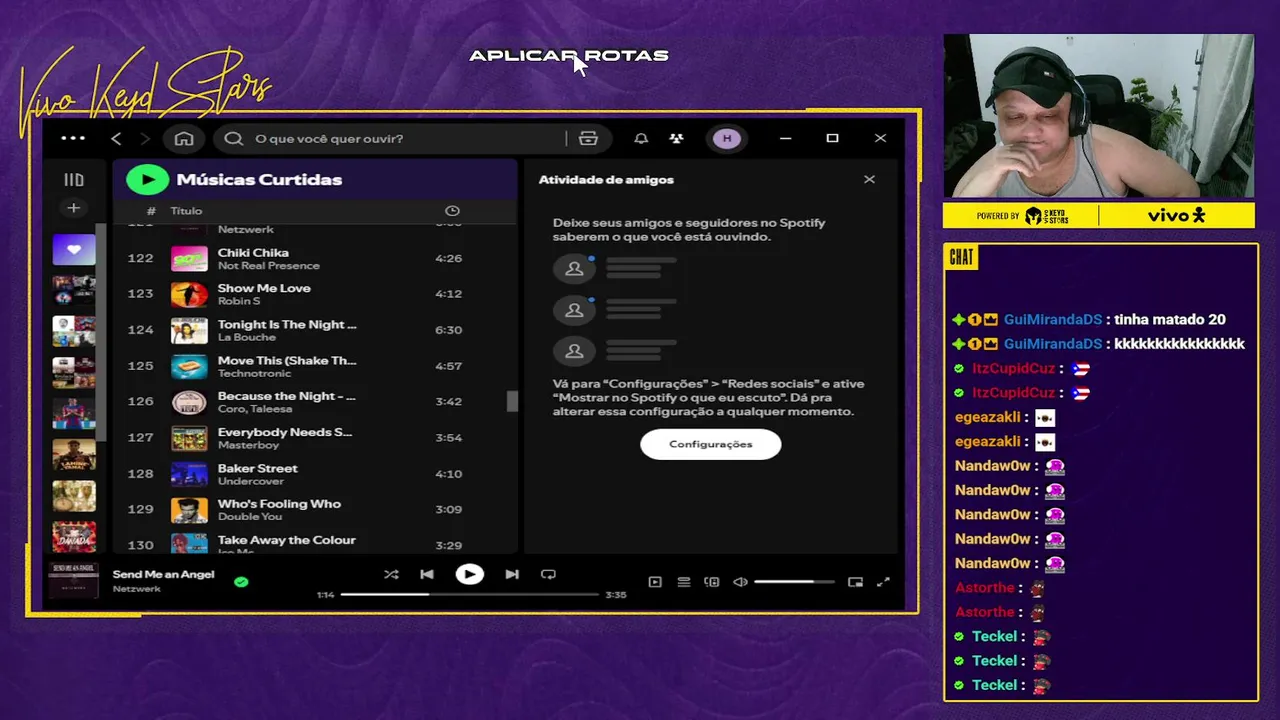Mute with the volume speaker icon

point(740,582)
